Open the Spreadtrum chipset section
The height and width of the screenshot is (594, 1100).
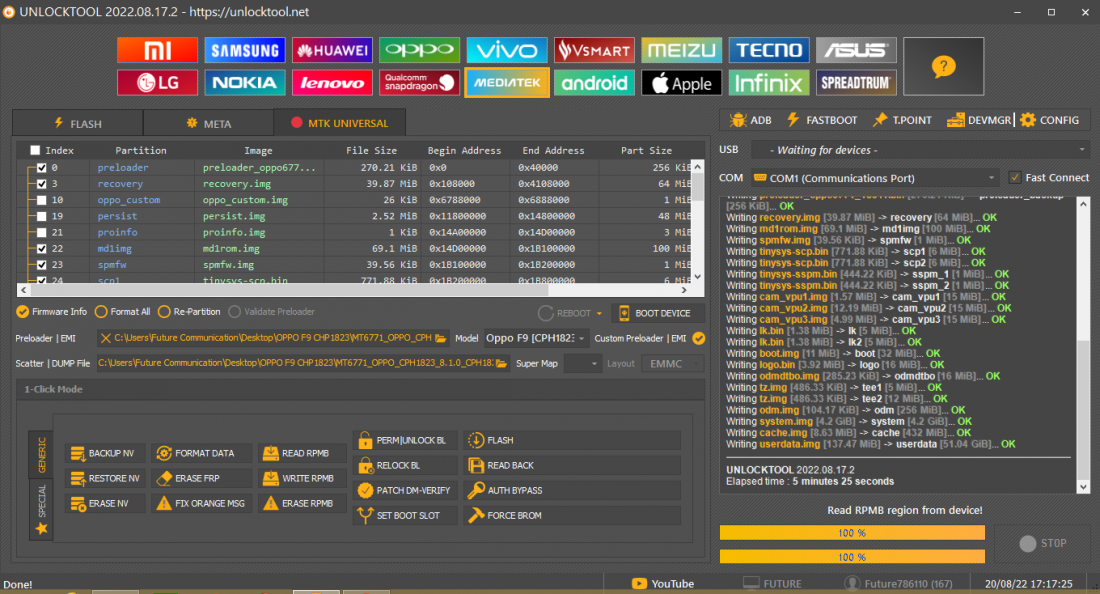coord(856,83)
